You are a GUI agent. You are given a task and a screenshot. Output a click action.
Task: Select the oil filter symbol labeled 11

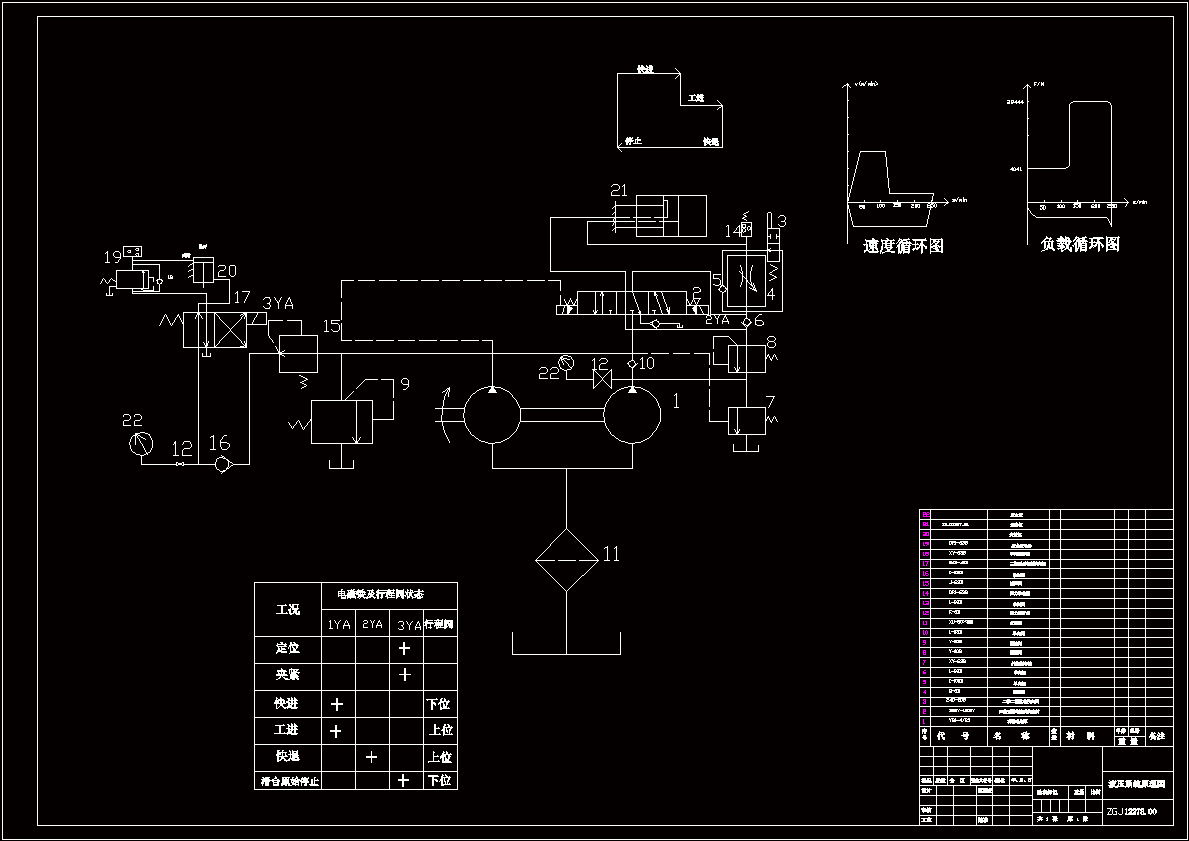coord(566,560)
